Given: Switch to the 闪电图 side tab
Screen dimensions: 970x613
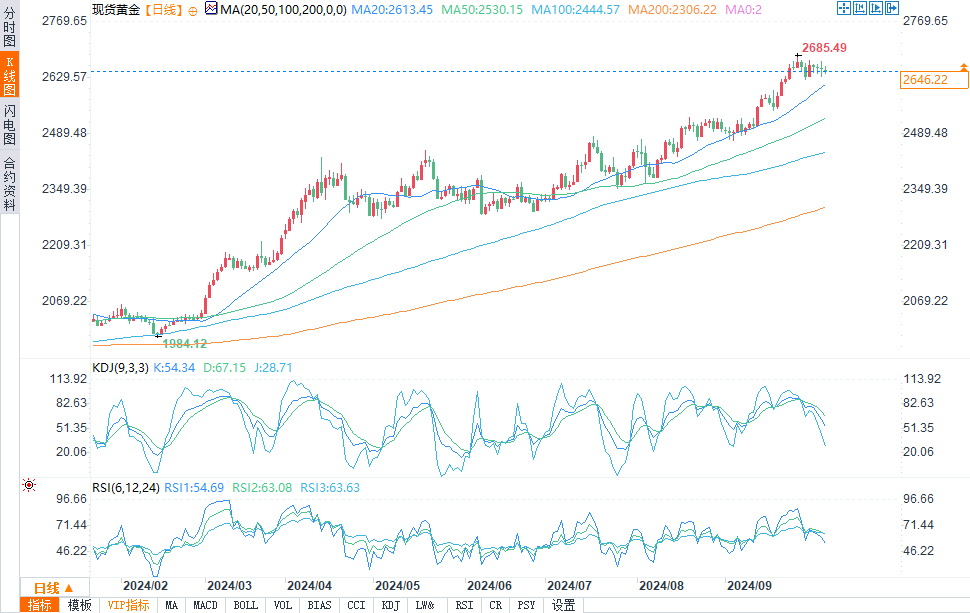Looking at the screenshot, I should (x=9, y=123).
